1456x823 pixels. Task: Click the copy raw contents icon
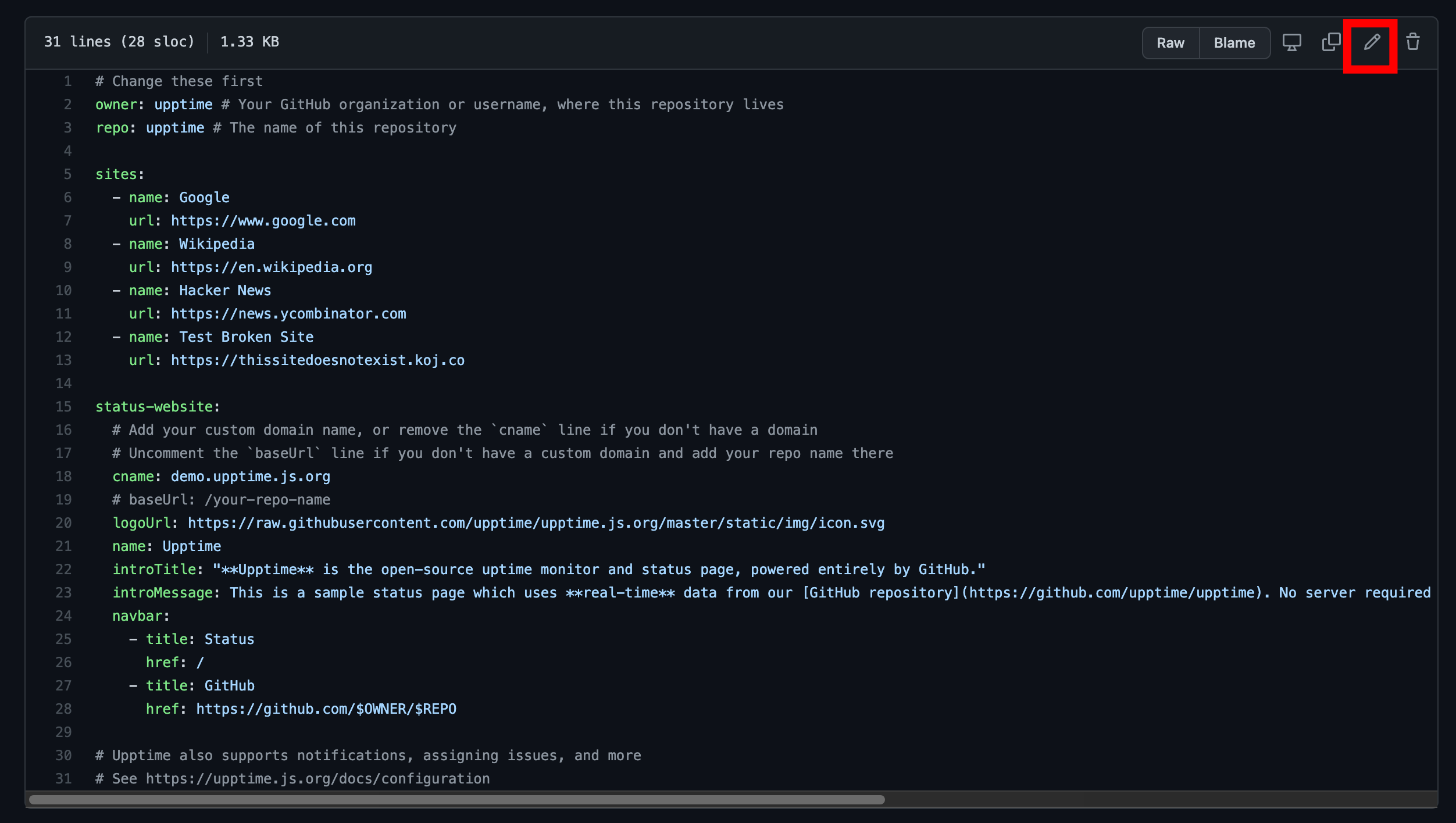pos(1331,42)
